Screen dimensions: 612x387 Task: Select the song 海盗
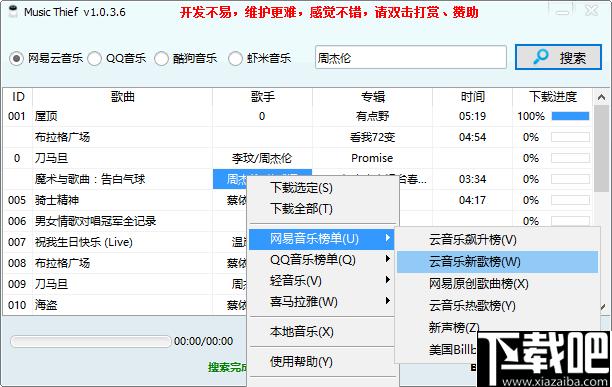46,305
